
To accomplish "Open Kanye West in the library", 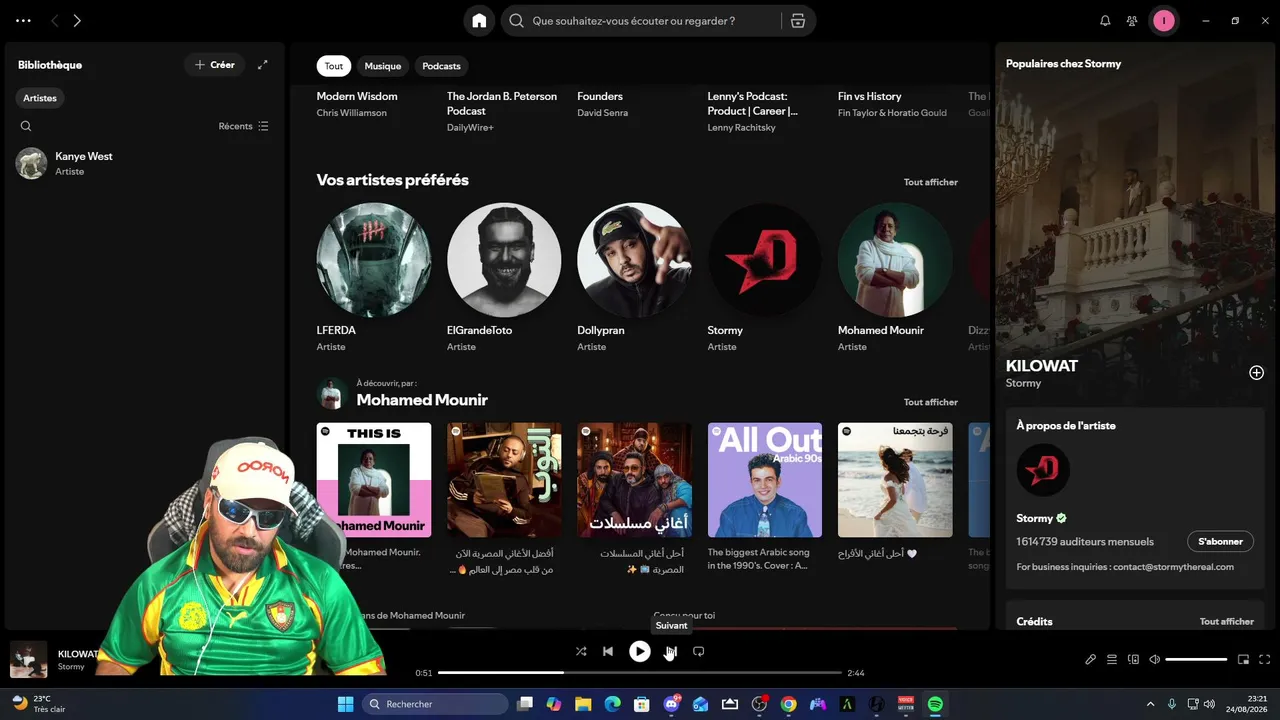I will point(143,163).
